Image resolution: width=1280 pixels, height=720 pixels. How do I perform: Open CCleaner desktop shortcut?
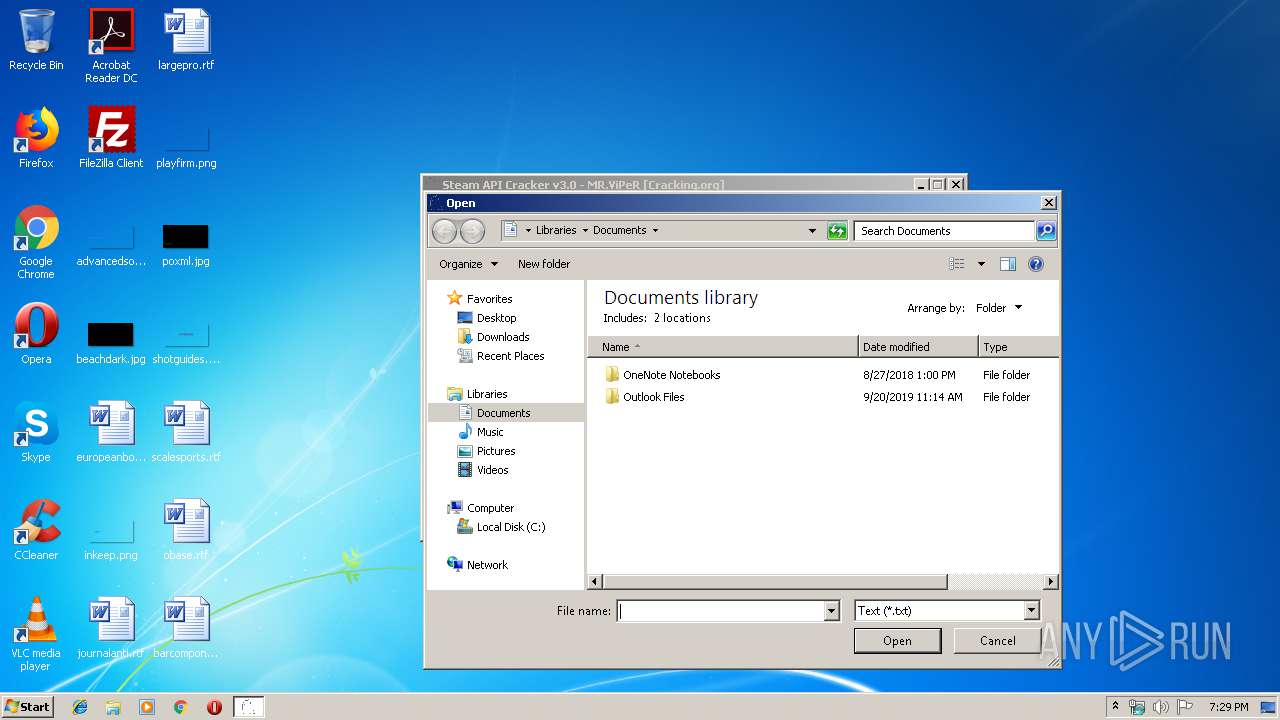pyautogui.click(x=36, y=530)
